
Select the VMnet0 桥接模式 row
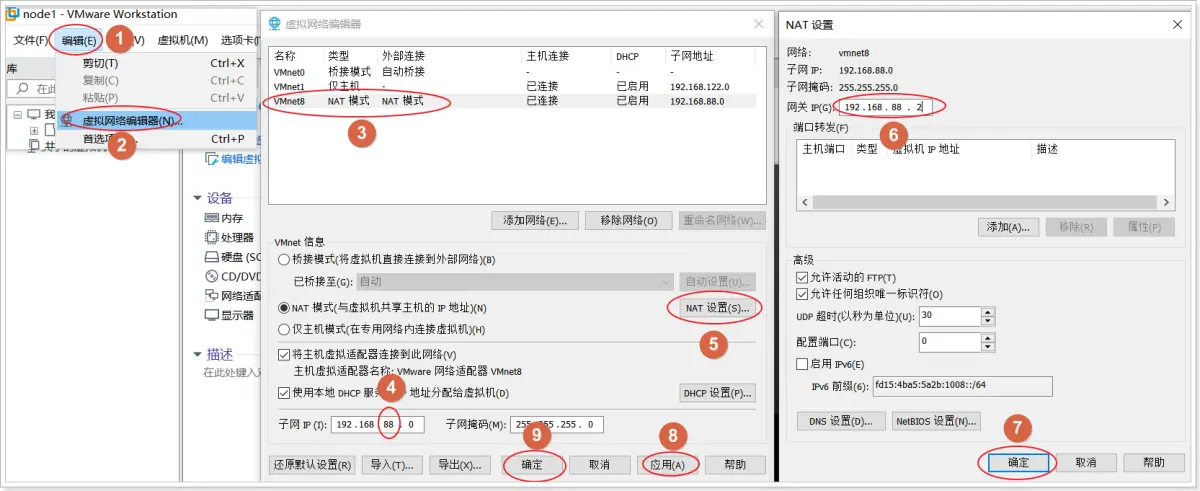pos(518,72)
